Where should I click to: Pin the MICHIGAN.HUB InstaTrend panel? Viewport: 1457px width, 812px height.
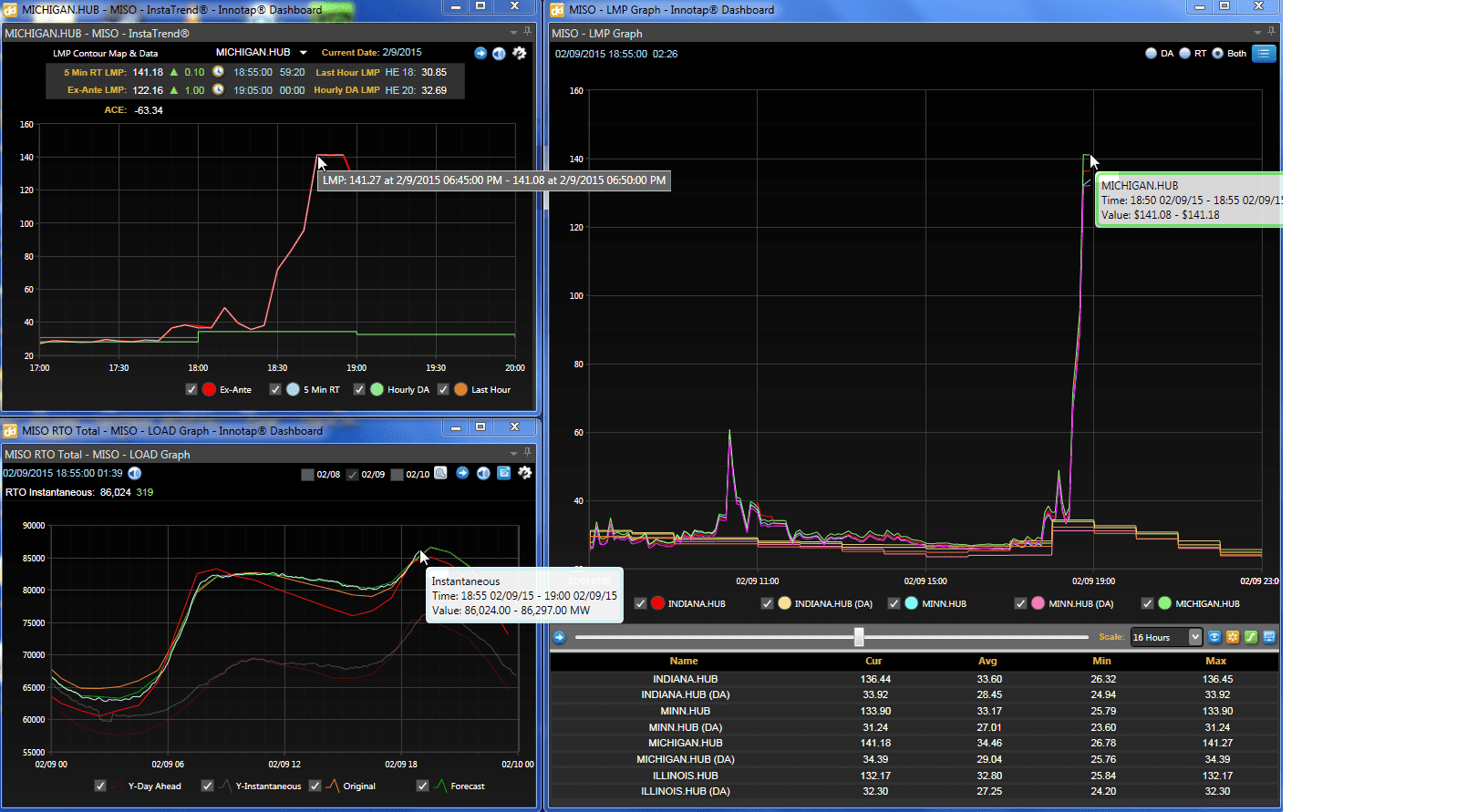pos(527,32)
